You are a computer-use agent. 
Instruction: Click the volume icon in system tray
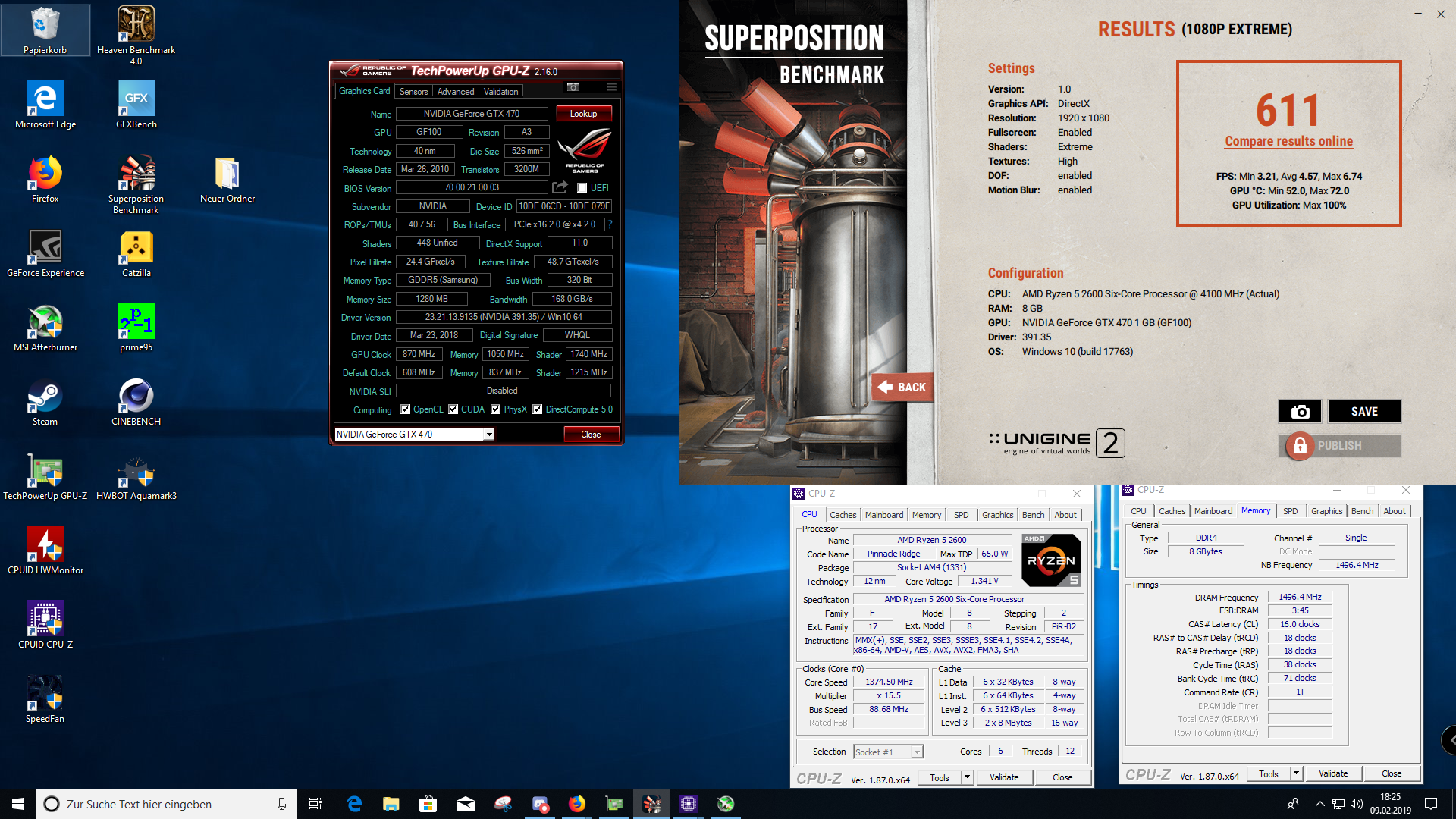click(x=1357, y=804)
